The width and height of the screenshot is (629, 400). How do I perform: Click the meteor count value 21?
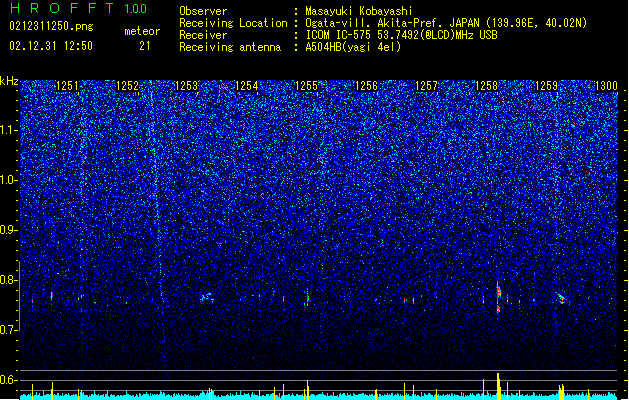145,46
